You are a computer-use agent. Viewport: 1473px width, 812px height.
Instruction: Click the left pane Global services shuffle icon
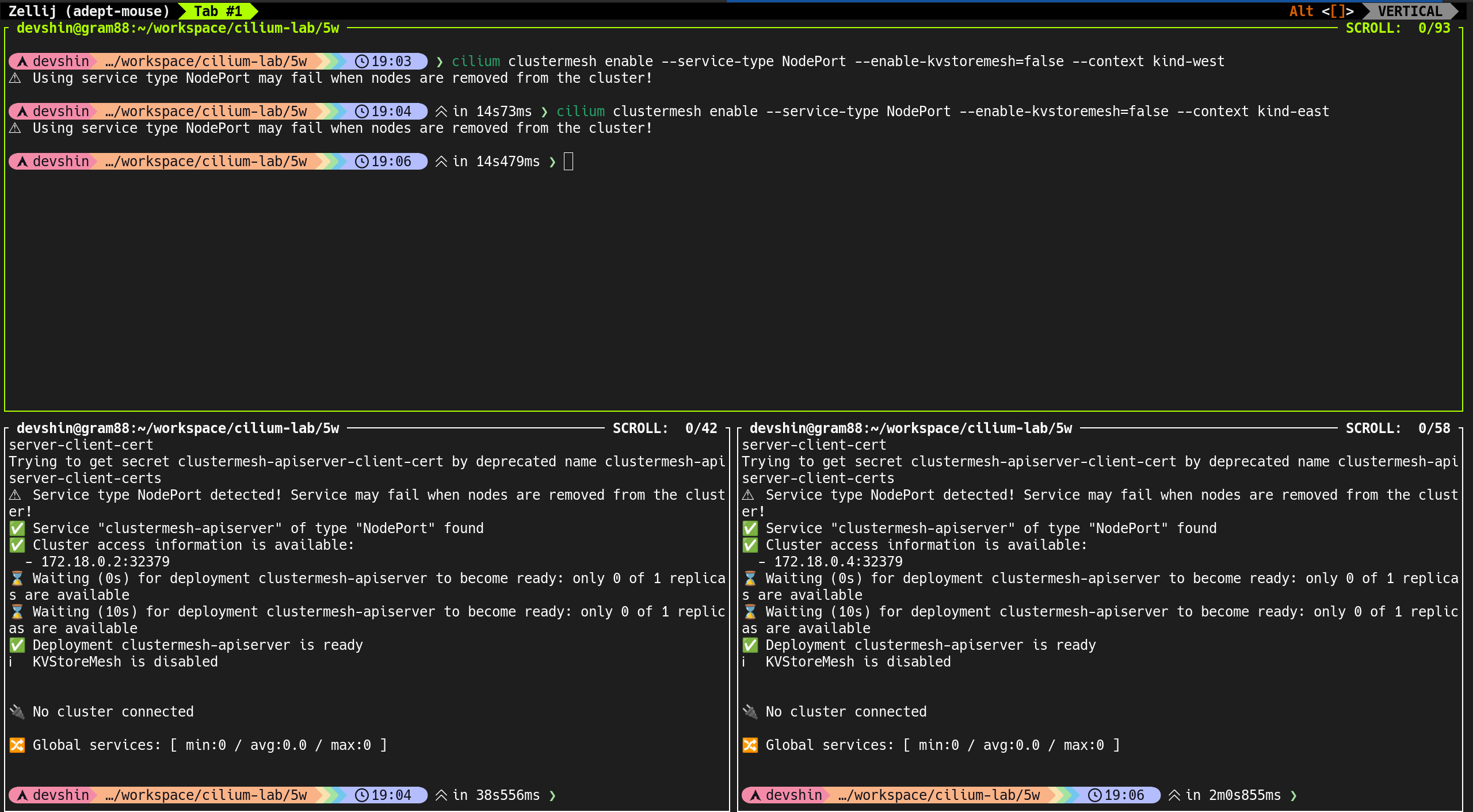[17, 745]
